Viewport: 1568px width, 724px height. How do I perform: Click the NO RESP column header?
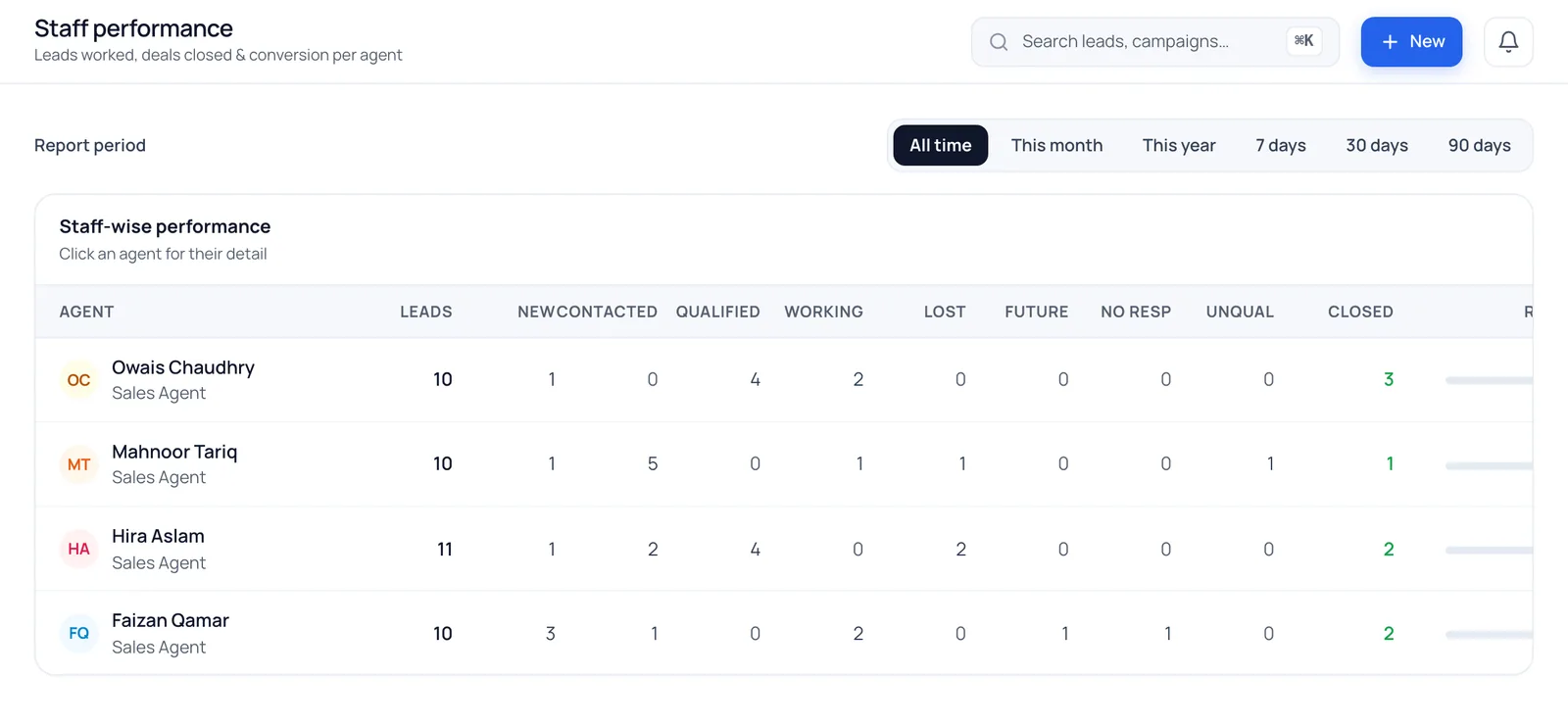[x=1136, y=312]
